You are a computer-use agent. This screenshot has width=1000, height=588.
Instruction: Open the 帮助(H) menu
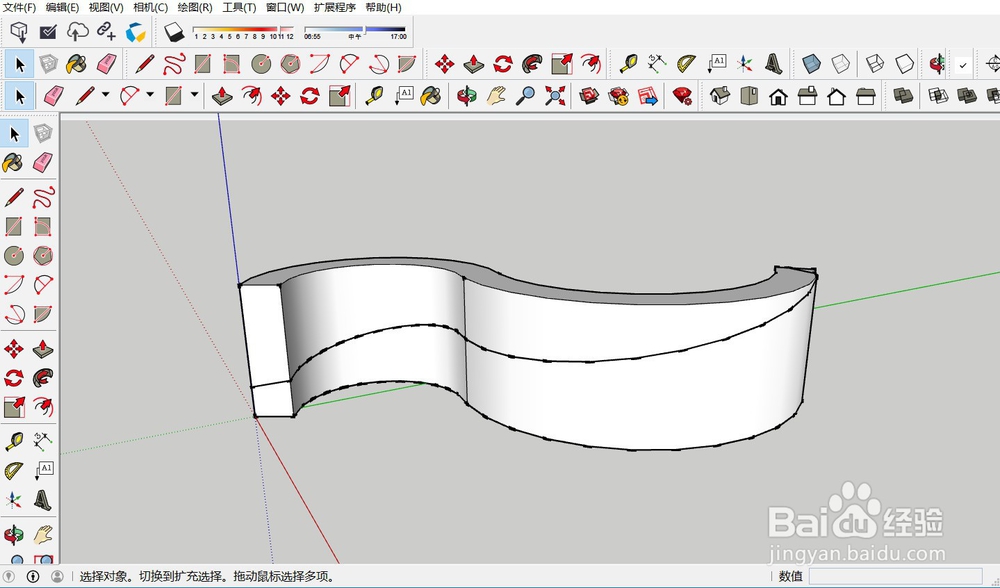pos(383,8)
